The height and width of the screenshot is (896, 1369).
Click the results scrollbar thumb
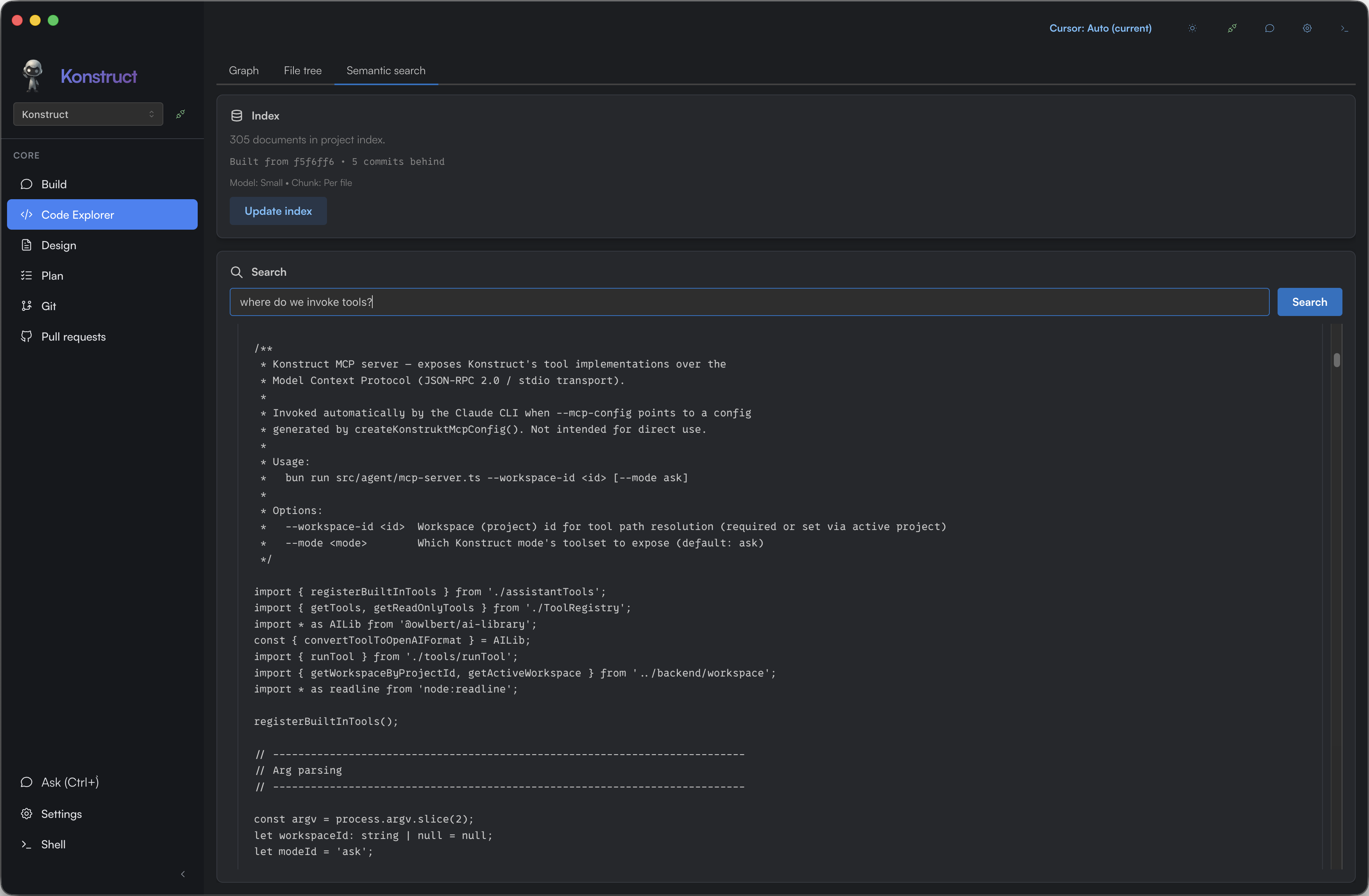tap(1336, 360)
